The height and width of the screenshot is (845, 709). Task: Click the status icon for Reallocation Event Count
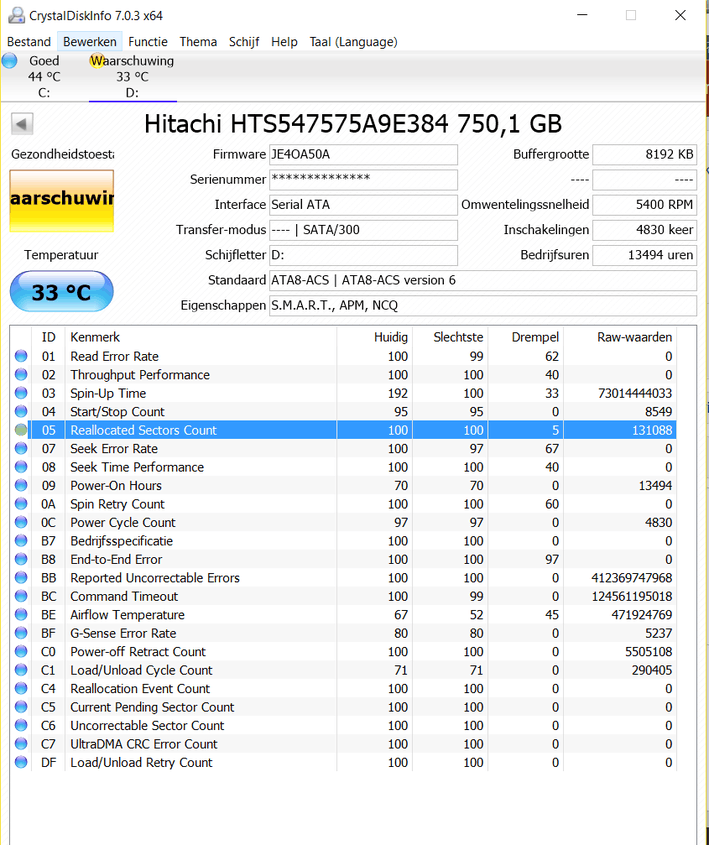point(21,688)
